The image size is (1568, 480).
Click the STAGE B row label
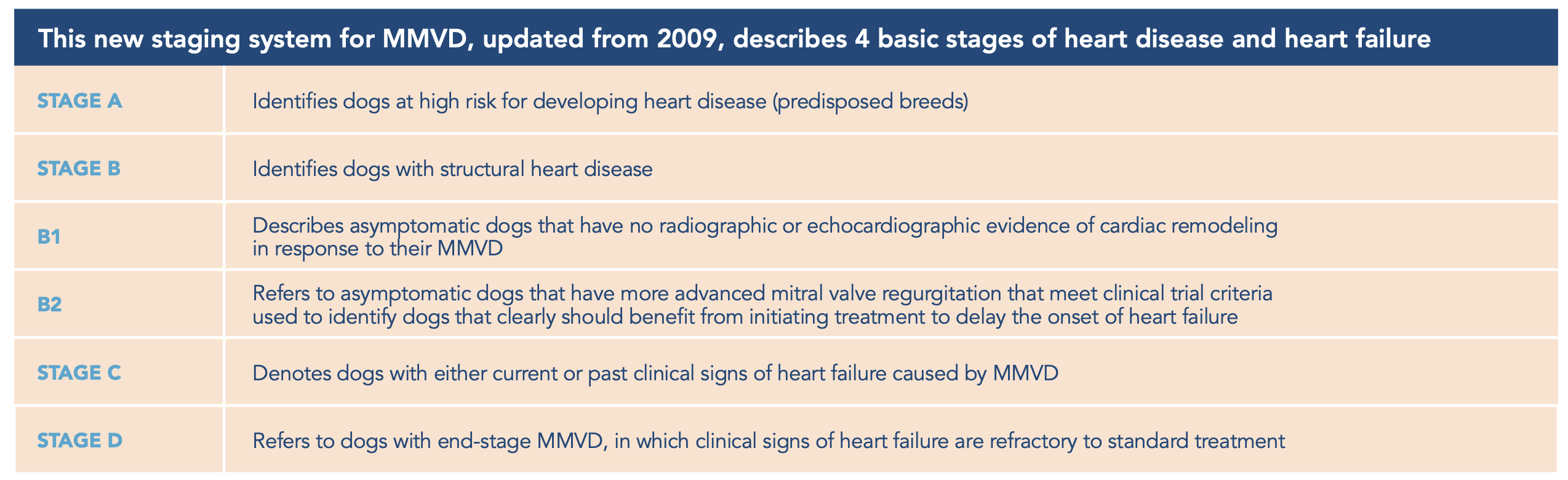point(79,169)
